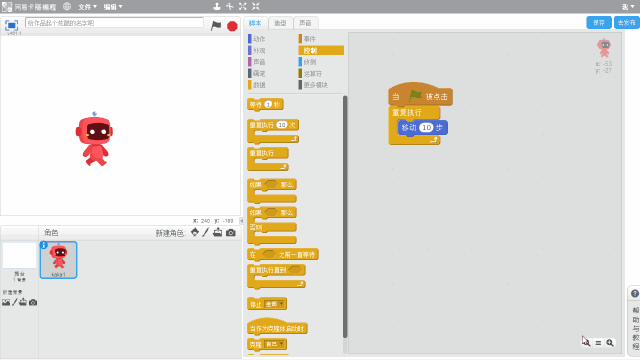640x360 pixels.
Task: Select the 控制 block category
Action: (321, 50)
